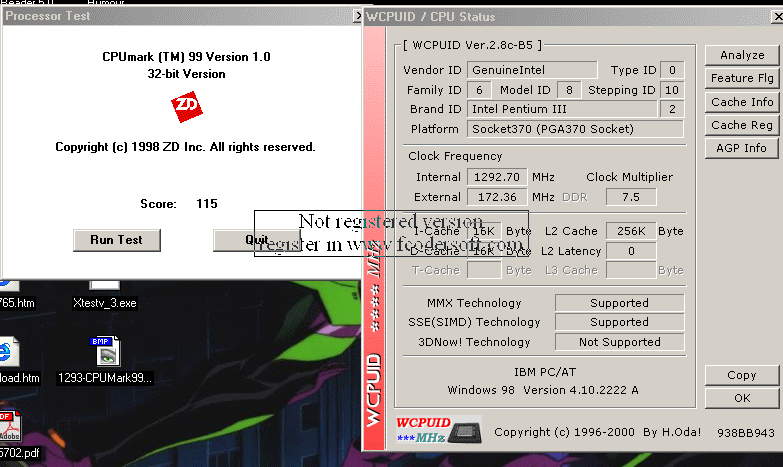Click 'Copyright (c) 1996-2000 By H.Oda!' text
Image resolution: width=783 pixels, height=467 pixels.
coord(598,432)
